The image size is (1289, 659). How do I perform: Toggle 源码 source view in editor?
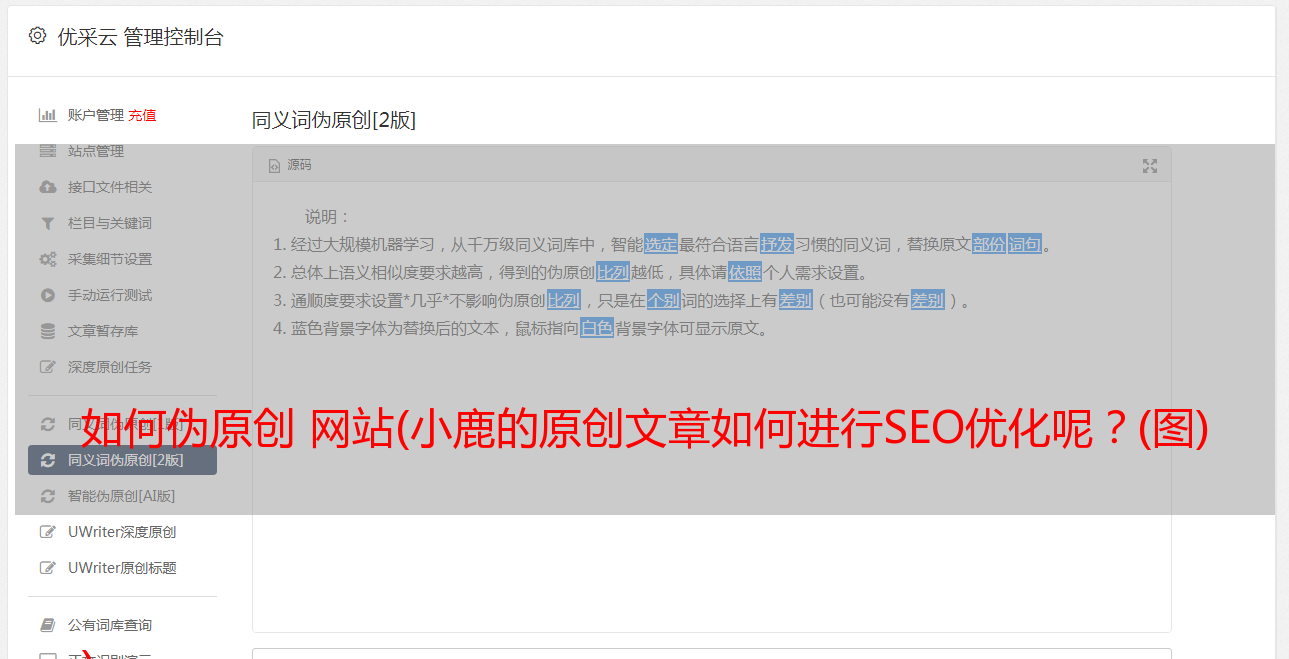290,165
